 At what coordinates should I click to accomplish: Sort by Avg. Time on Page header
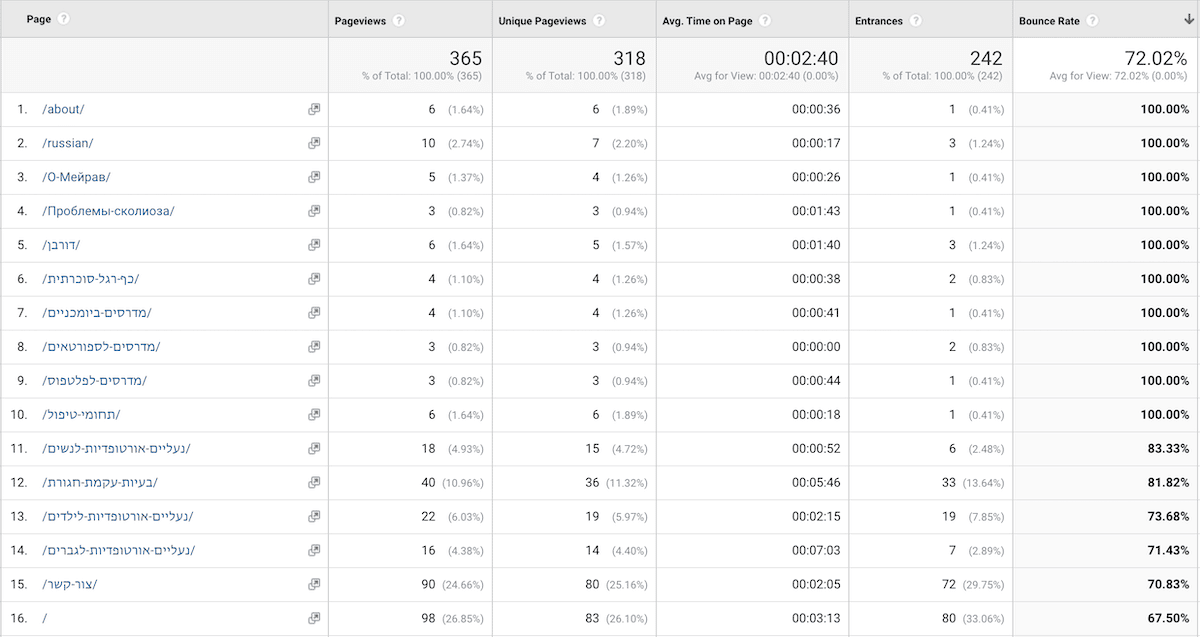(x=708, y=20)
